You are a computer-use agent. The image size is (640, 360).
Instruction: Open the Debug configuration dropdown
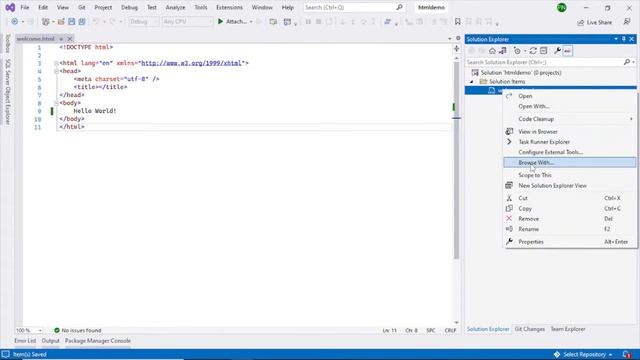coord(144,22)
